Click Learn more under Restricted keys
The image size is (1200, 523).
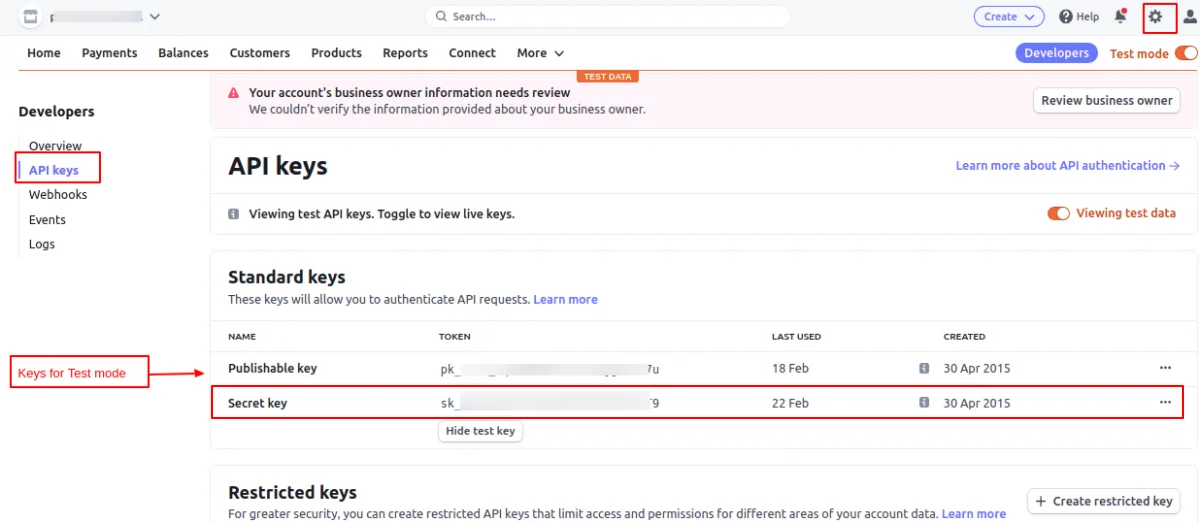(x=974, y=514)
